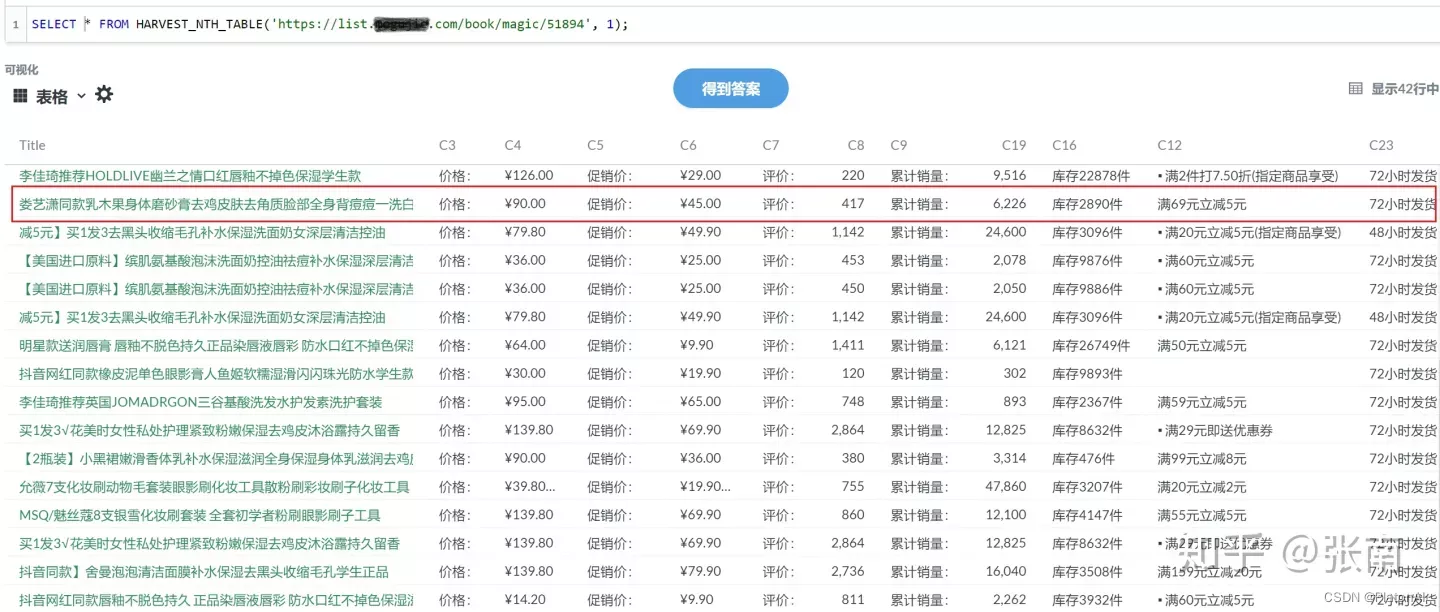Open the visualization settings gear icon
The image size is (1440, 612).
104,95
